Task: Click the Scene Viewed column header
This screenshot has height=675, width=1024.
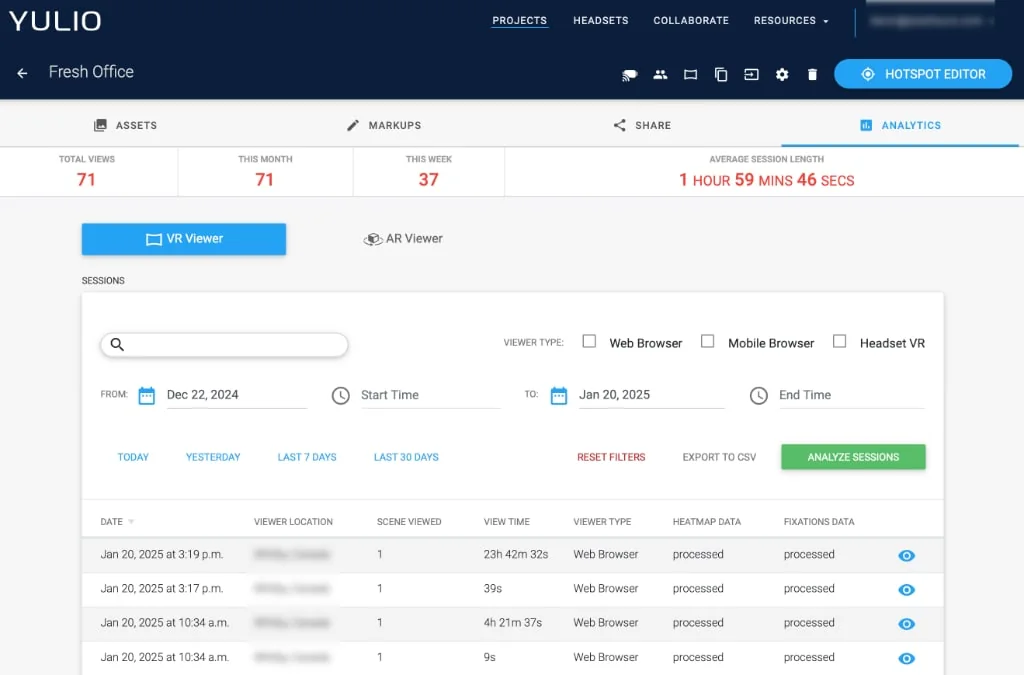Action: click(409, 522)
